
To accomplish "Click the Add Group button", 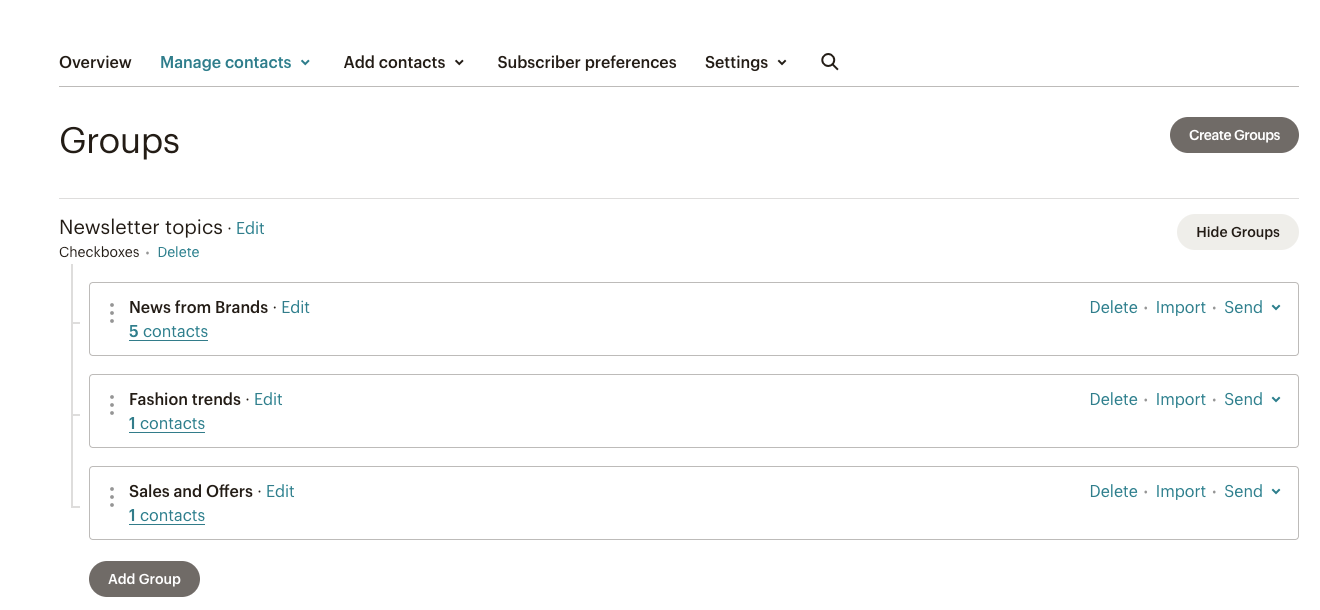I will click(144, 578).
